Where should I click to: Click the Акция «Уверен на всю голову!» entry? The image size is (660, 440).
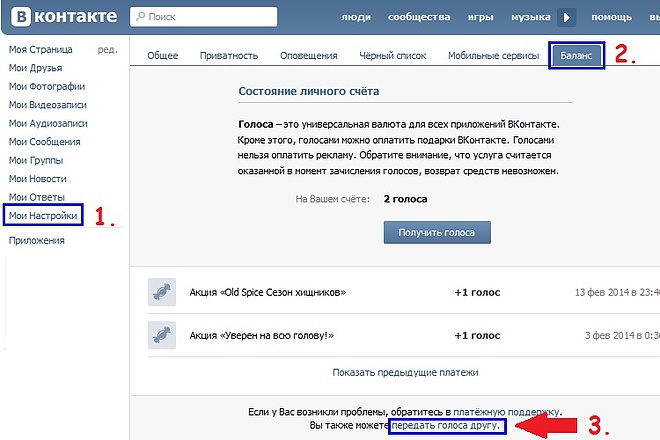[261, 336]
